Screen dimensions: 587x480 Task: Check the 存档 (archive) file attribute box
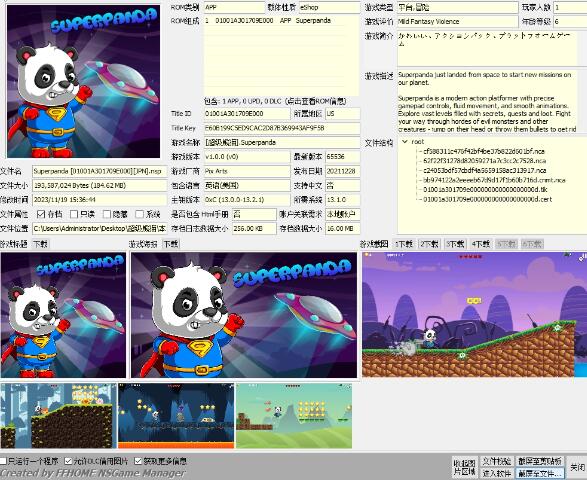click(41, 214)
